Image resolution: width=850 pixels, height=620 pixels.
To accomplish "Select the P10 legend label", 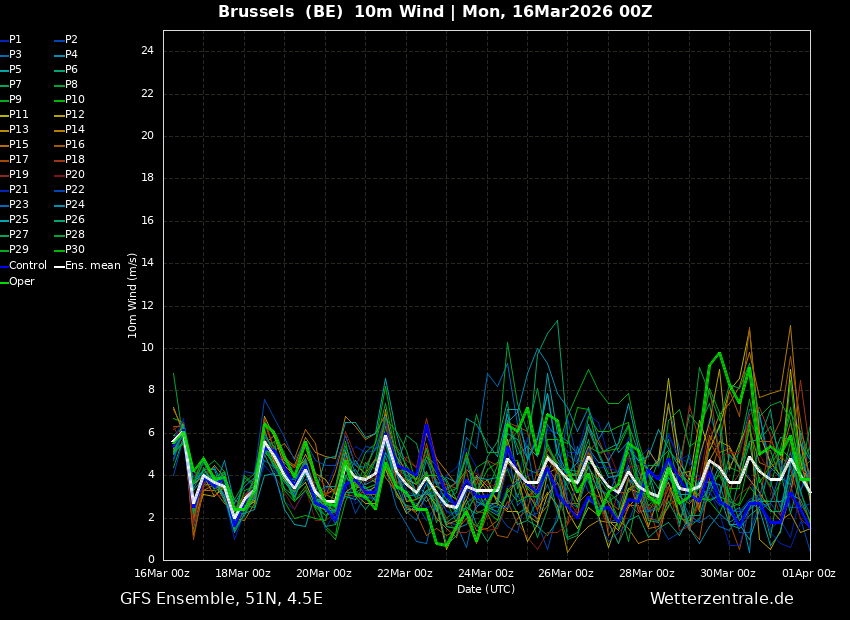I will tap(75, 100).
